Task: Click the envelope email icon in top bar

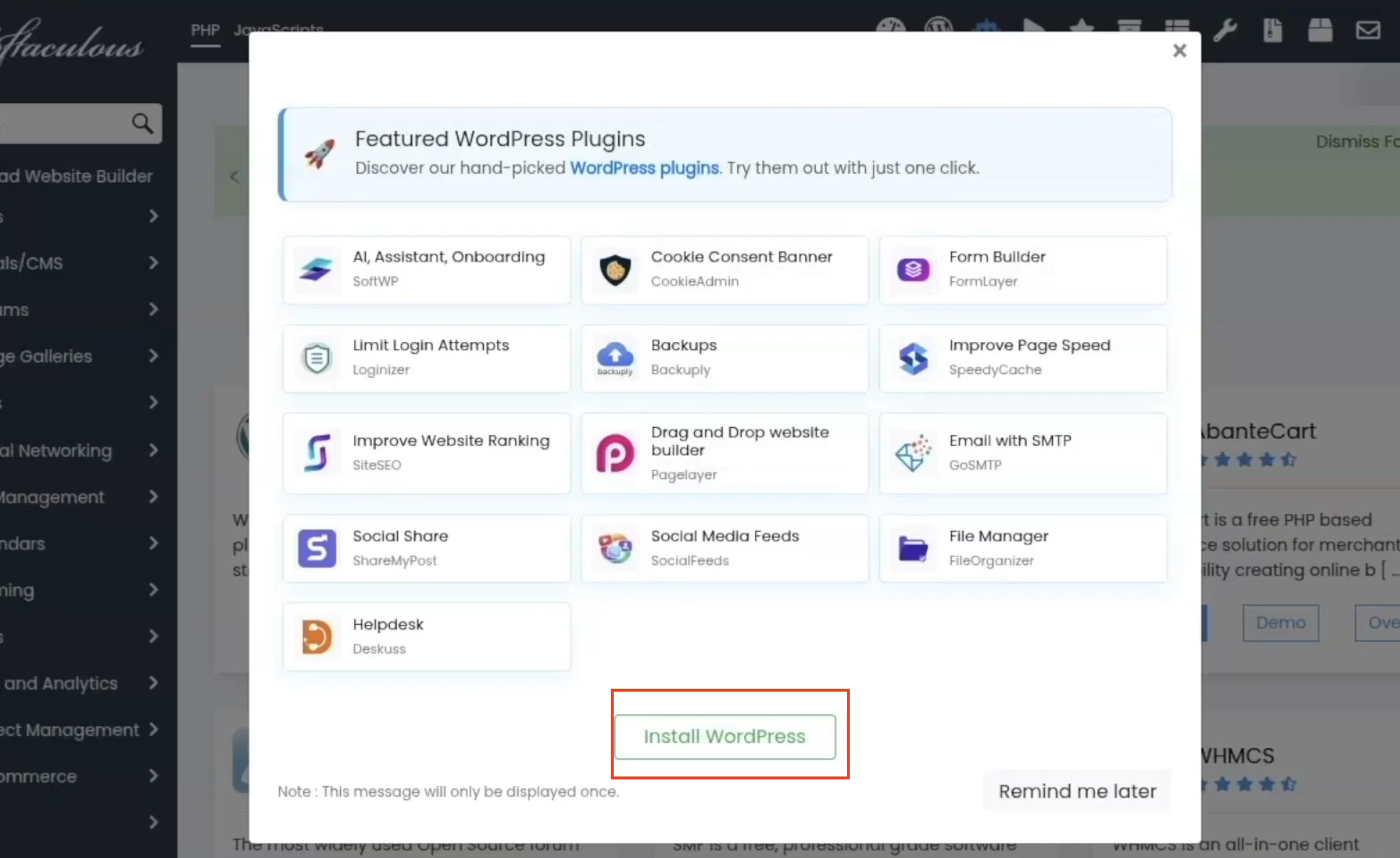Action: [1368, 30]
